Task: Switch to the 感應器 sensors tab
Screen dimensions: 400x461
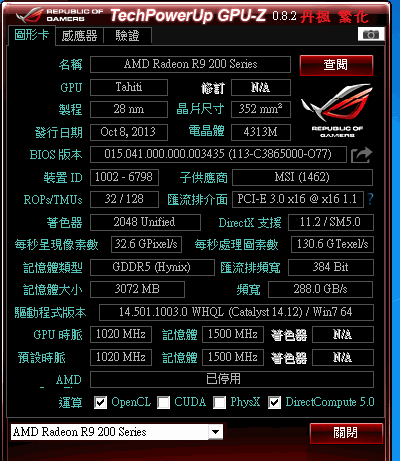Action: click(79, 36)
